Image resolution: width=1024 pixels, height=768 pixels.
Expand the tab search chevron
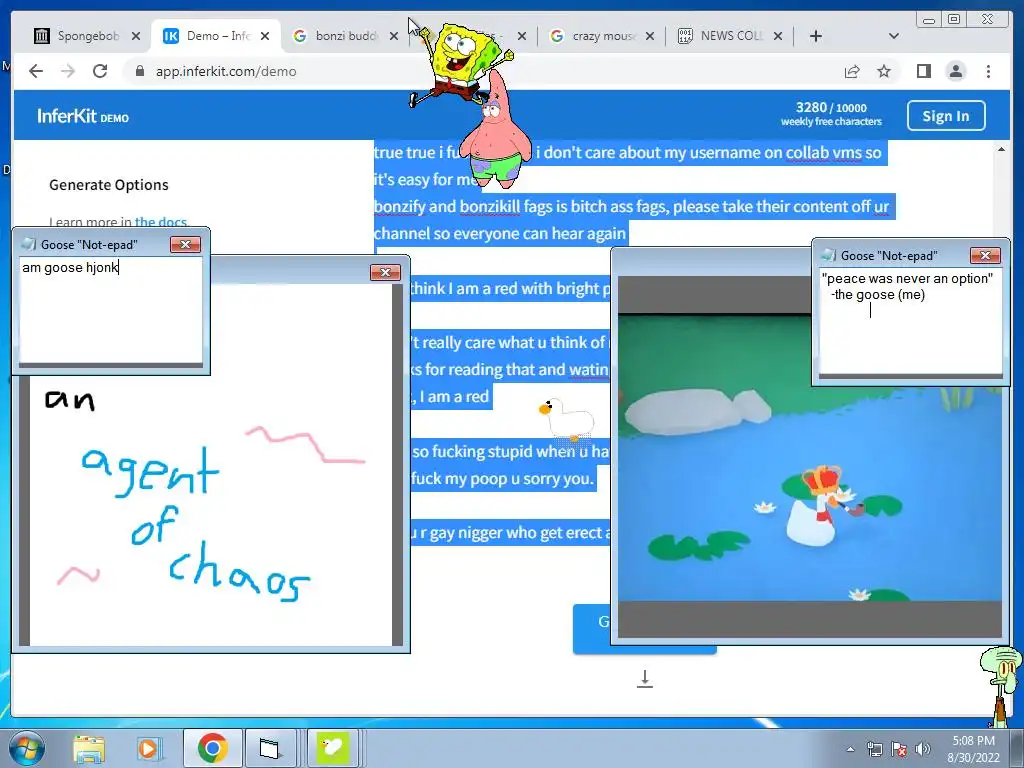pos(894,36)
